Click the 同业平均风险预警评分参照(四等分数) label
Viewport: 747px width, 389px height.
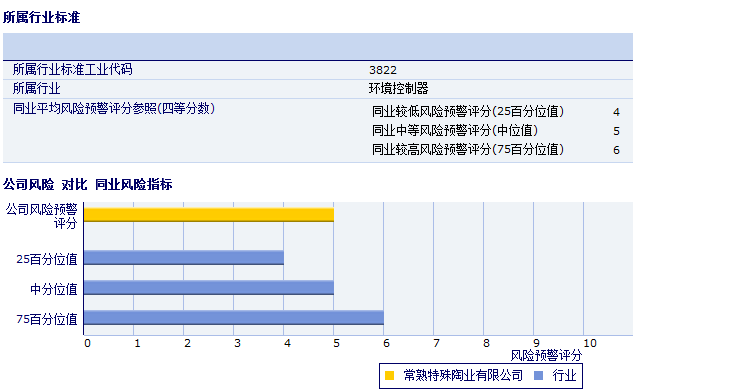pyautogui.click(x=114, y=109)
